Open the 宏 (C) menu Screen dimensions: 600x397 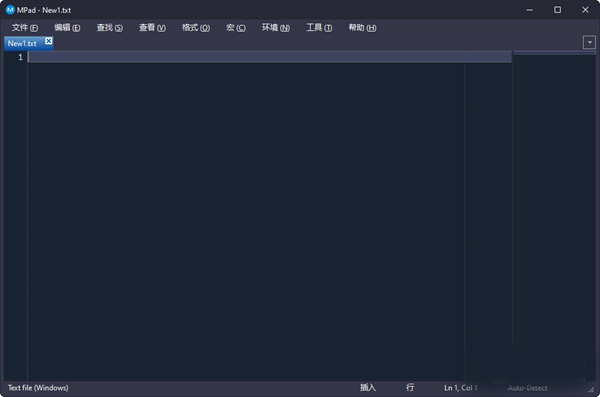pos(236,28)
